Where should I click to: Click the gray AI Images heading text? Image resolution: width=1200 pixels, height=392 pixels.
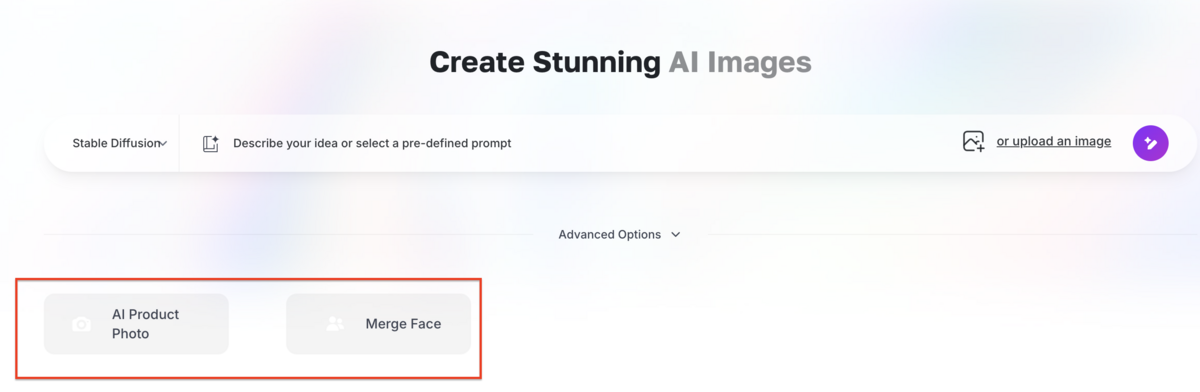click(x=739, y=62)
